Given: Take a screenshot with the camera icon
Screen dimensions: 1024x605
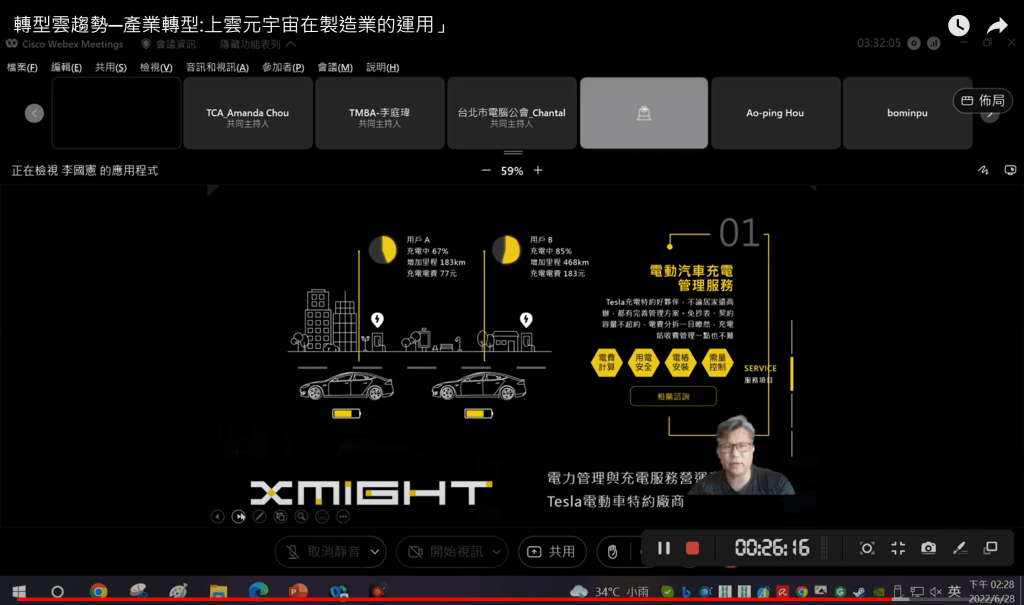Looking at the screenshot, I should pos(929,548).
